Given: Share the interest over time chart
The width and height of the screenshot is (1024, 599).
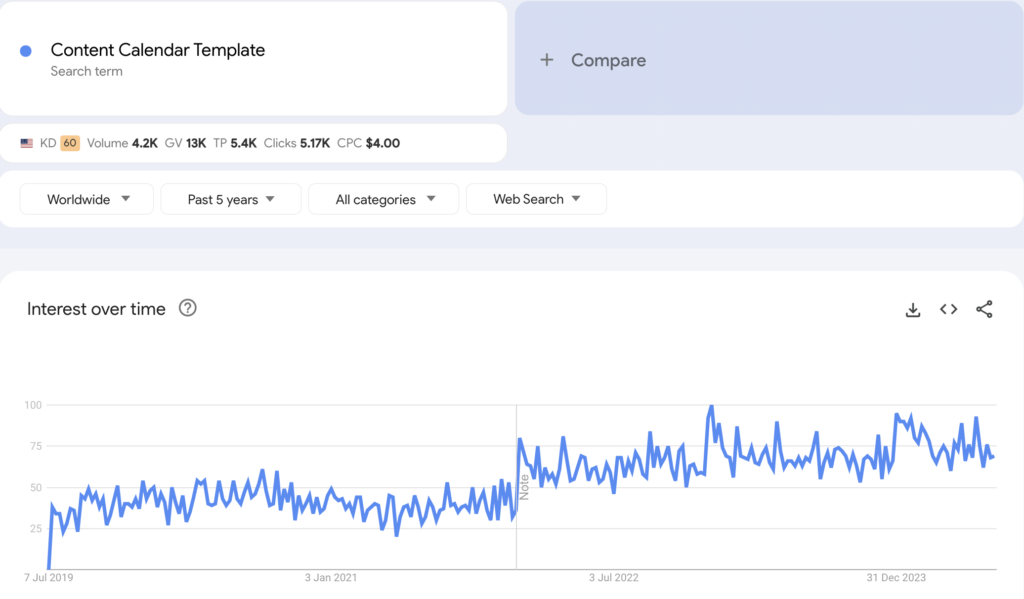Looking at the screenshot, I should (984, 310).
